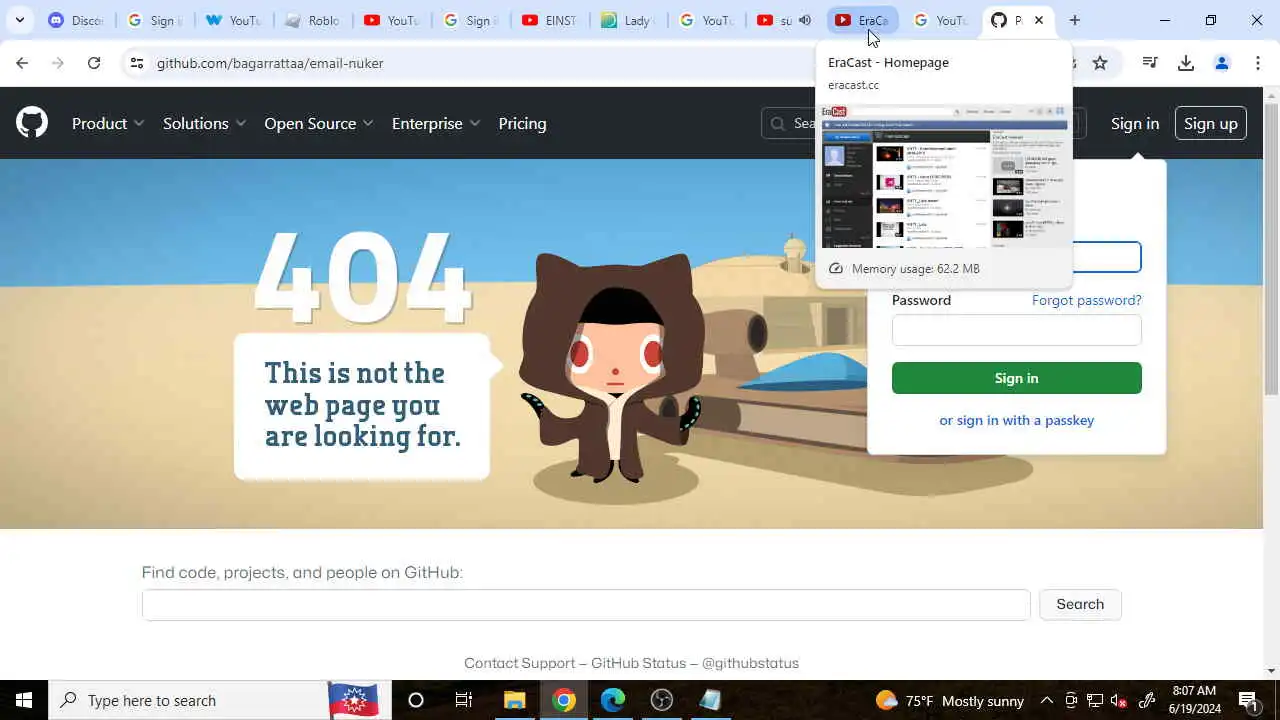This screenshot has height=720, width=1280.
Task: Click the Forgot password? link
Action: coord(1086,300)
